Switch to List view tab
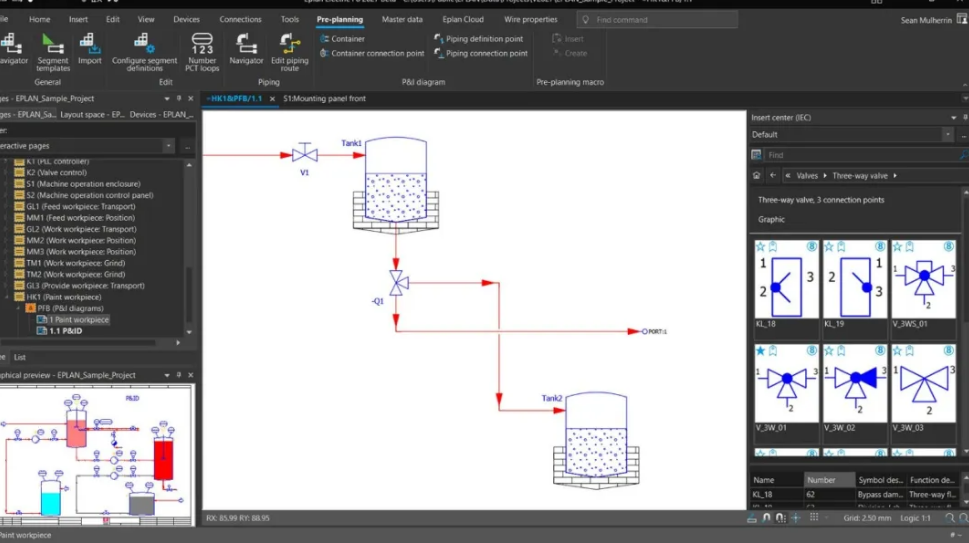 tap(20, 357)
